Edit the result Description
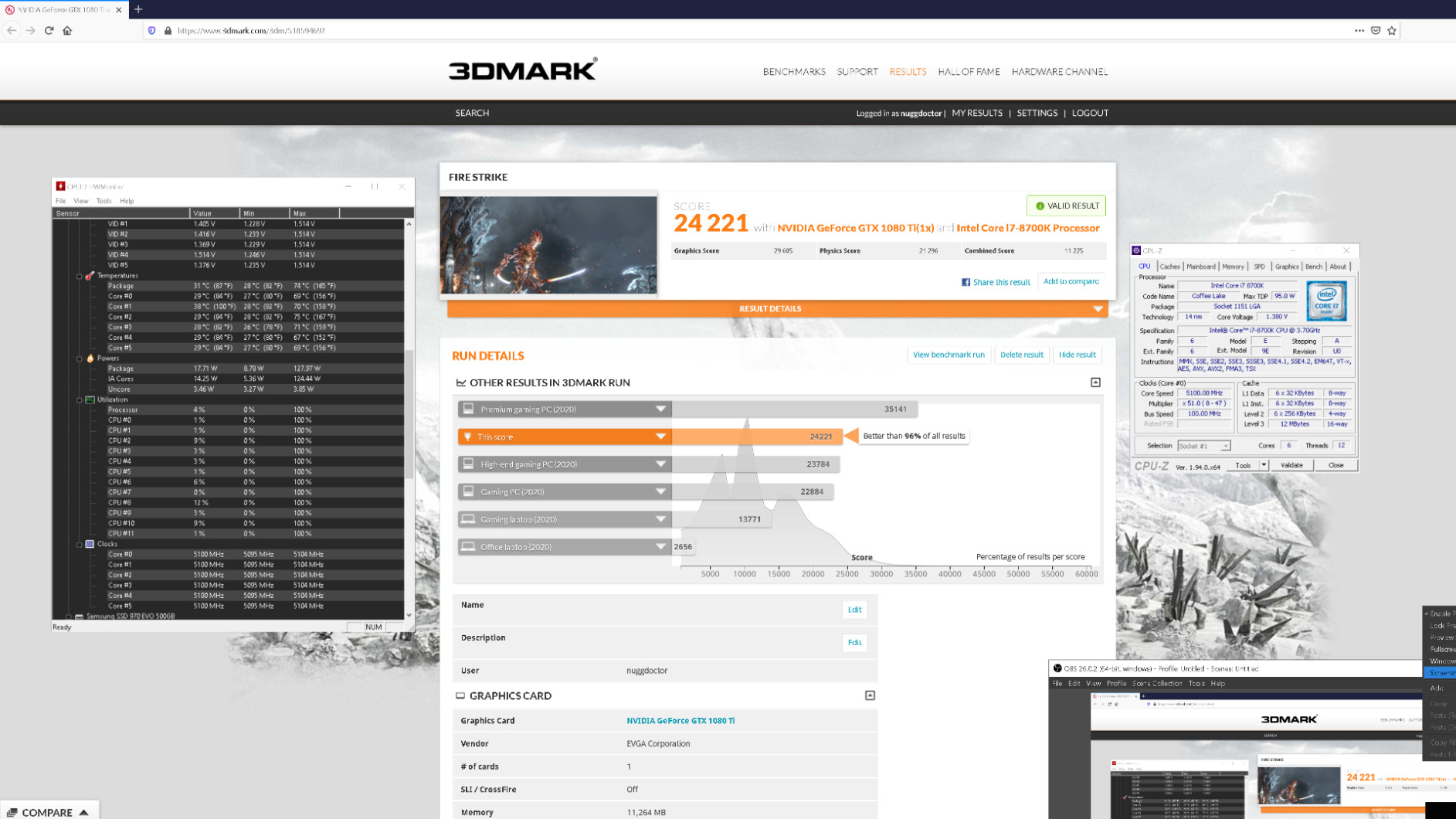1456x819 pixels. [854, 642]
